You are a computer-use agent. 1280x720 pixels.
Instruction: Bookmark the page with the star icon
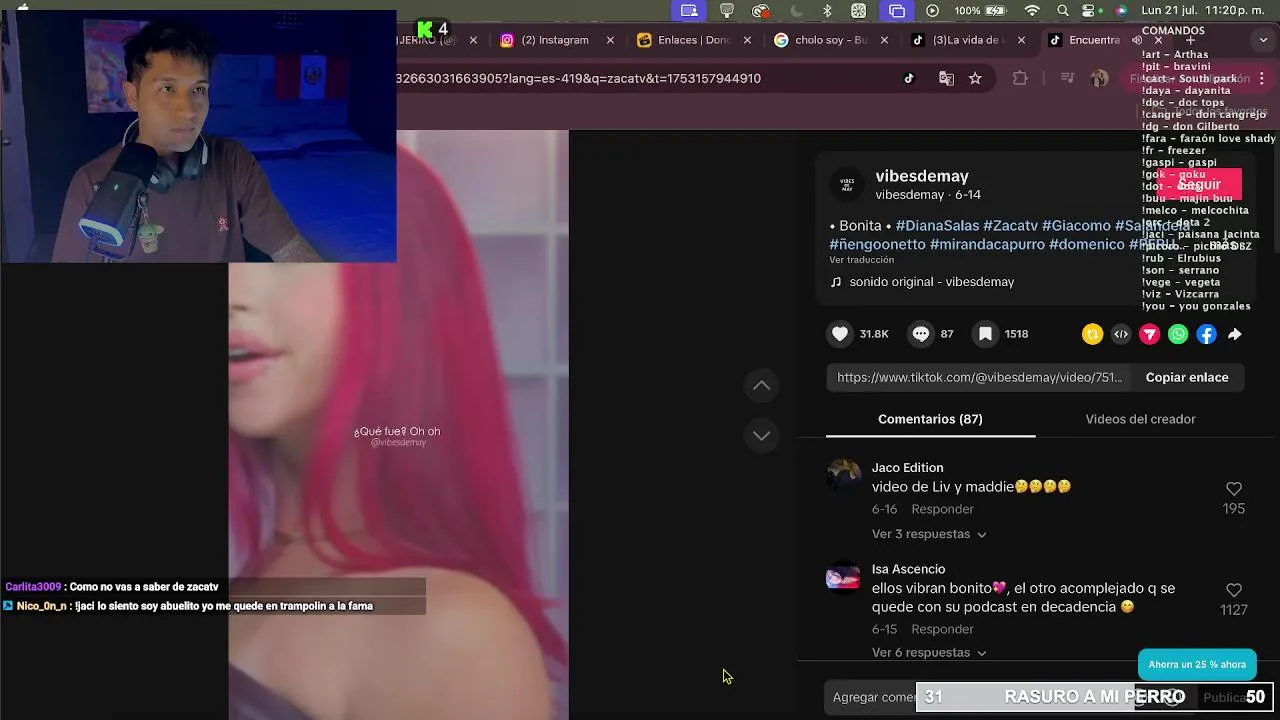click(x=975, y=78)
